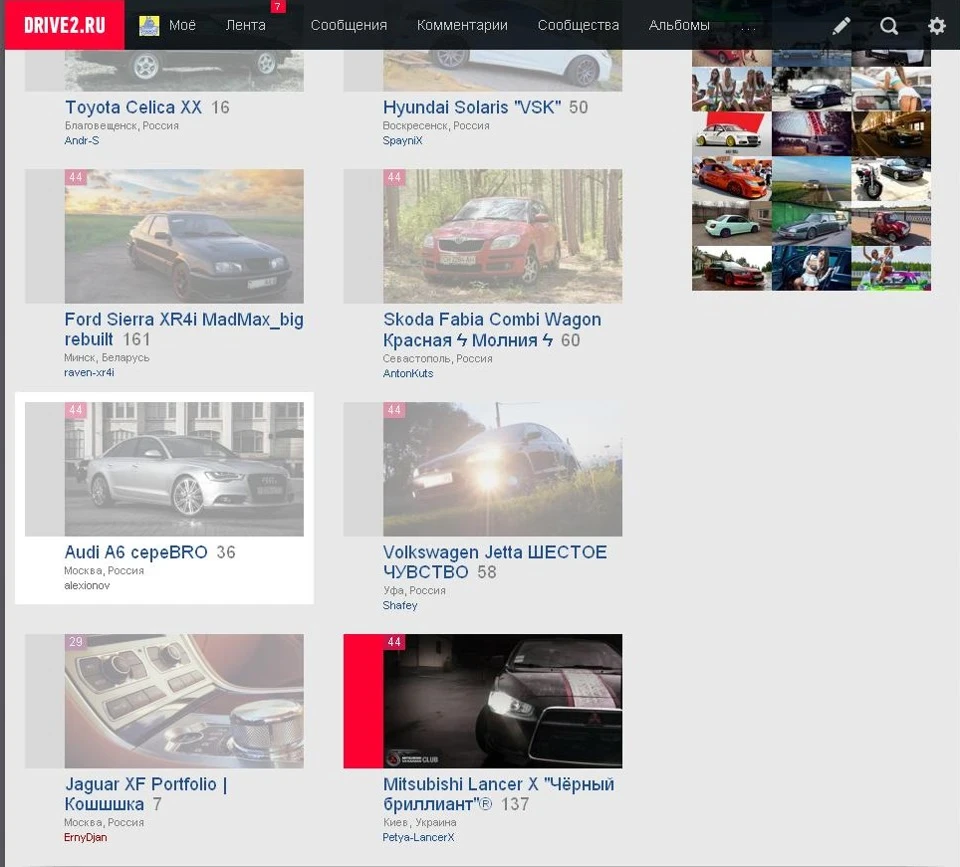Open user profile AntonKuts
960x867 pixels.
[x=408, y=373]
